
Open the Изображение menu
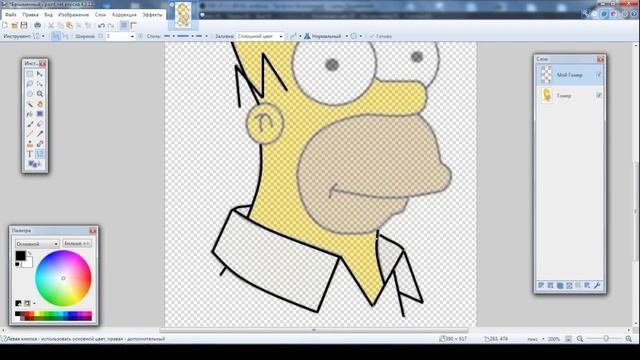tap(73, 15)
